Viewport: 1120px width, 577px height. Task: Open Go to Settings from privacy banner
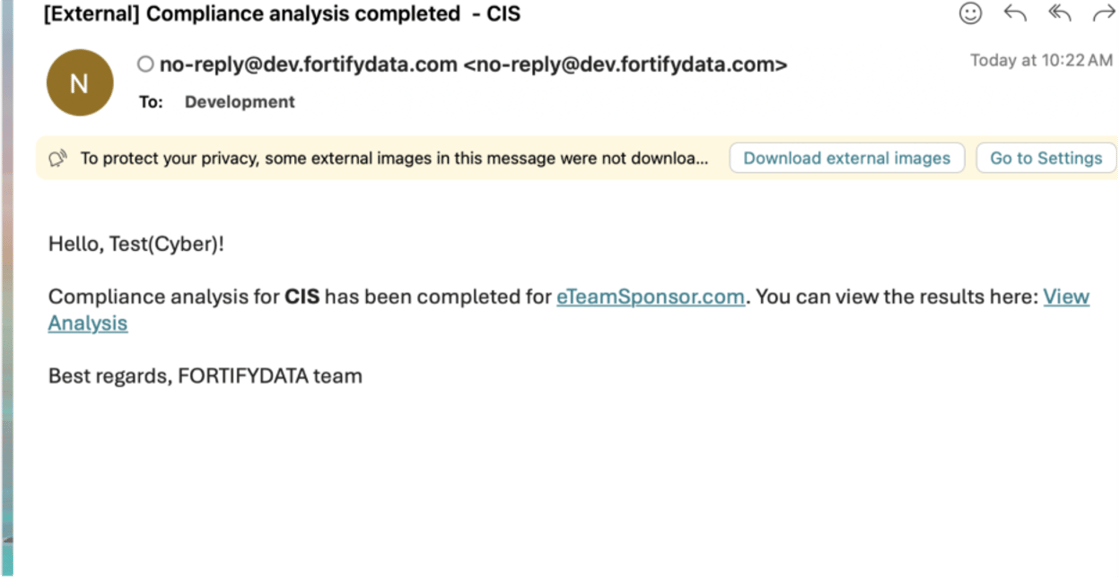[x=1045, y=158]
